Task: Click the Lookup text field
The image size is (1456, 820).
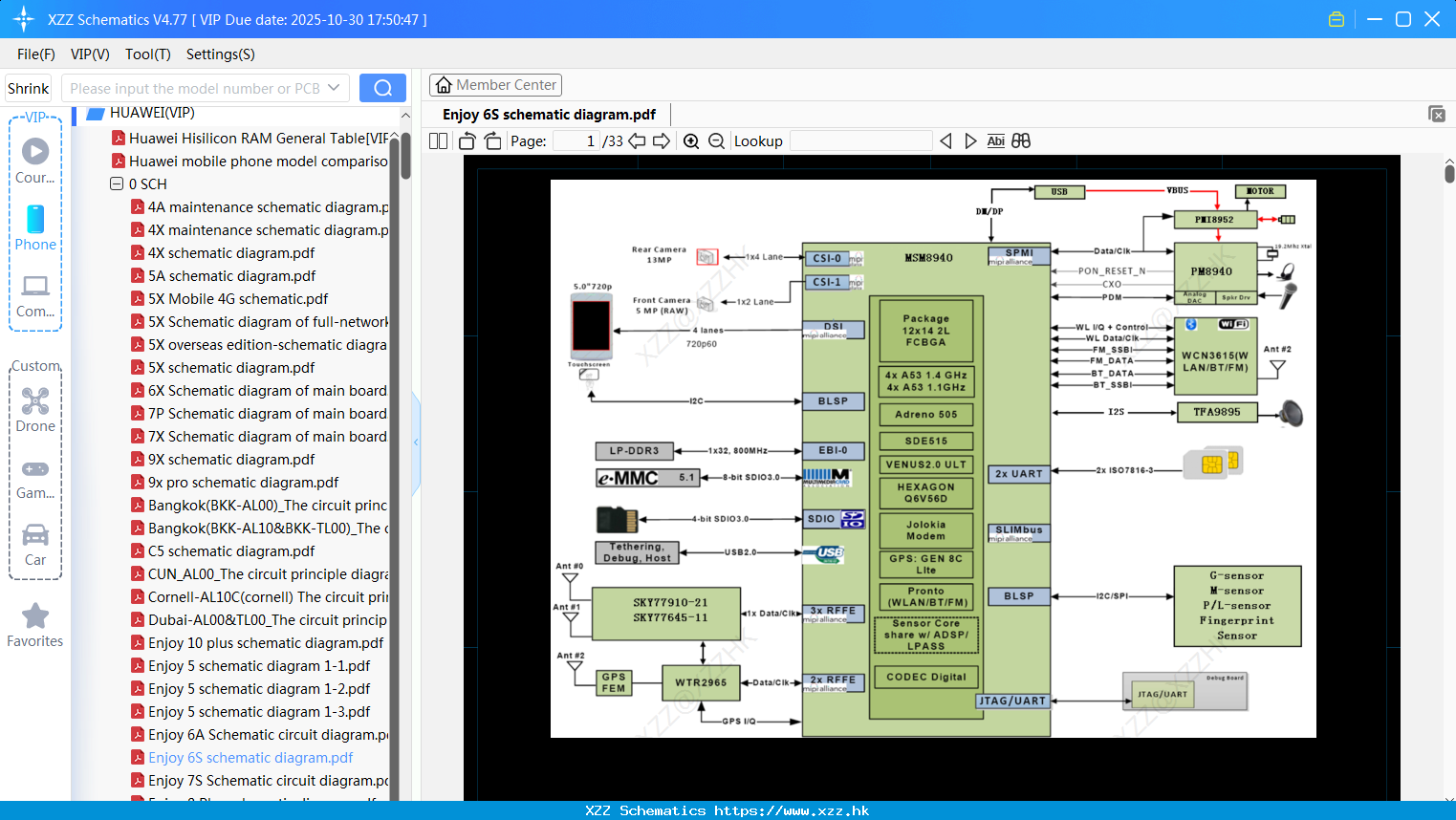Action: (x=861, y=140)
